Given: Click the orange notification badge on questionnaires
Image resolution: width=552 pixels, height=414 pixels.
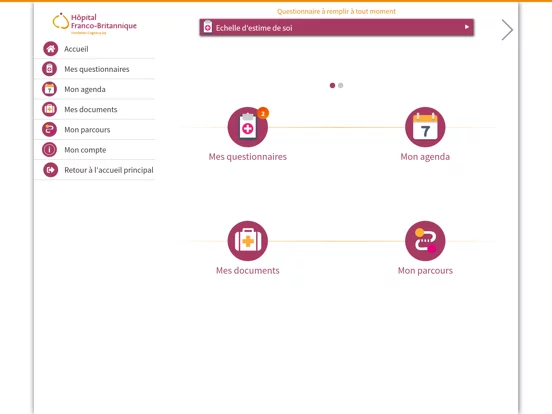Looking at the screenshot, I should [263, 113].
